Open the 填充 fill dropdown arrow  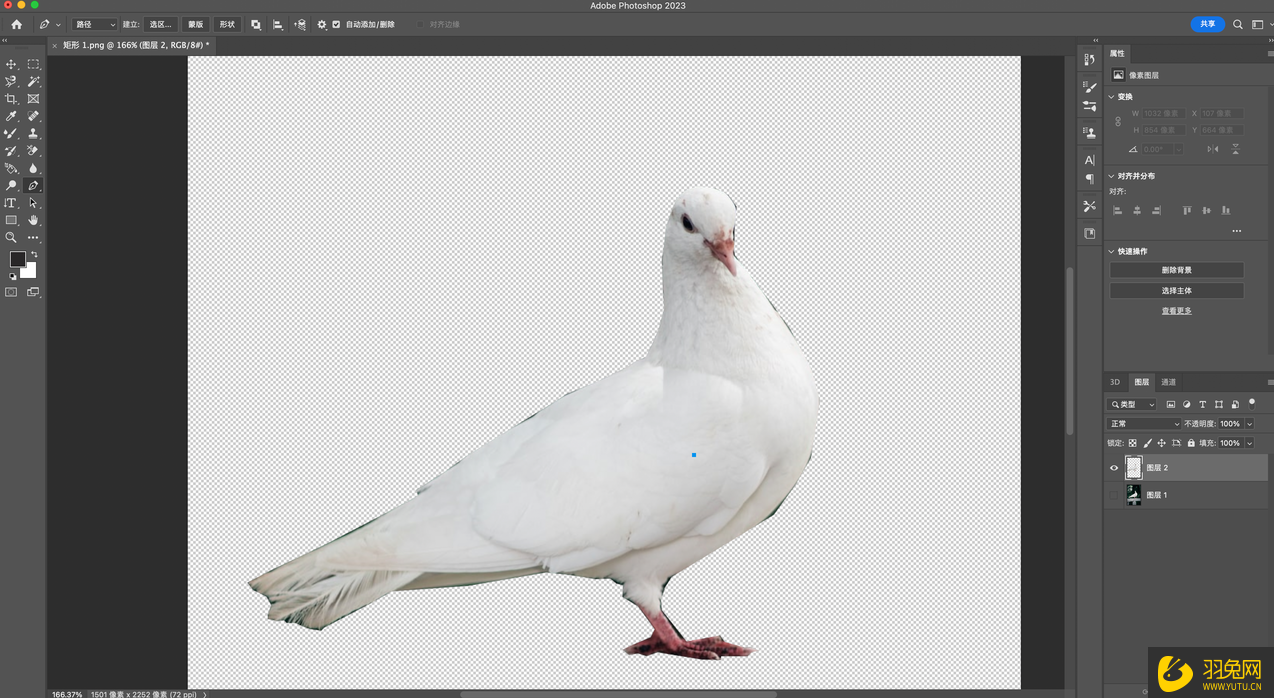[1249, 443]
